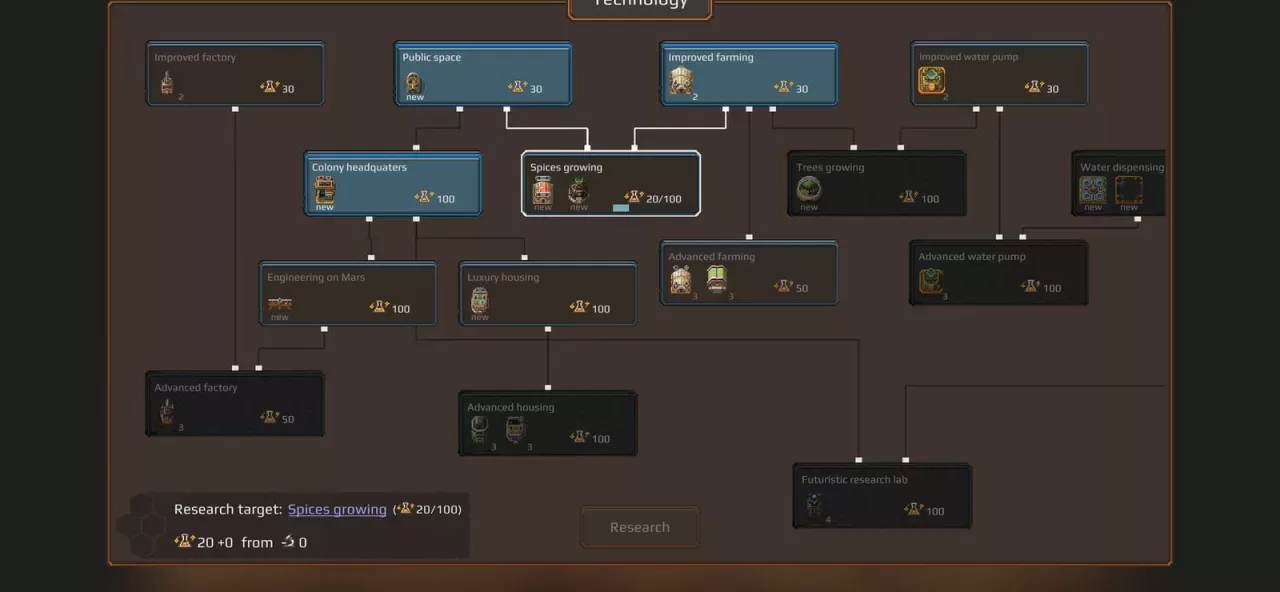Click the capsule house icon in Luxury housing

(x=480, y=300)
